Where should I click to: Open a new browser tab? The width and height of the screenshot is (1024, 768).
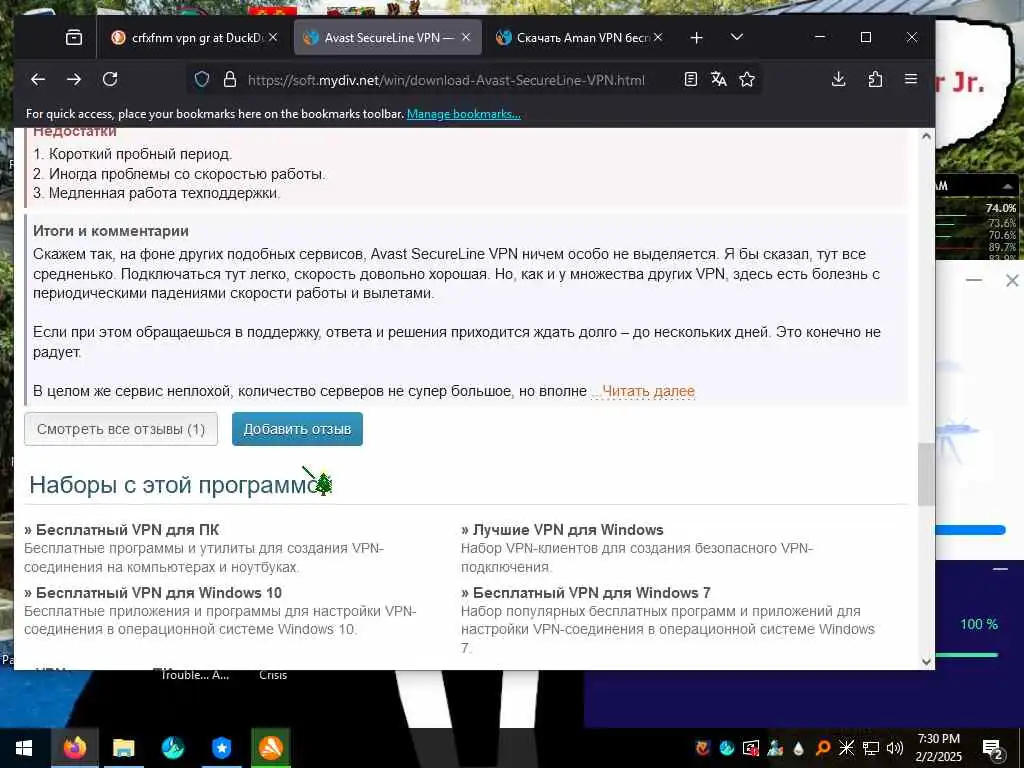696,38
